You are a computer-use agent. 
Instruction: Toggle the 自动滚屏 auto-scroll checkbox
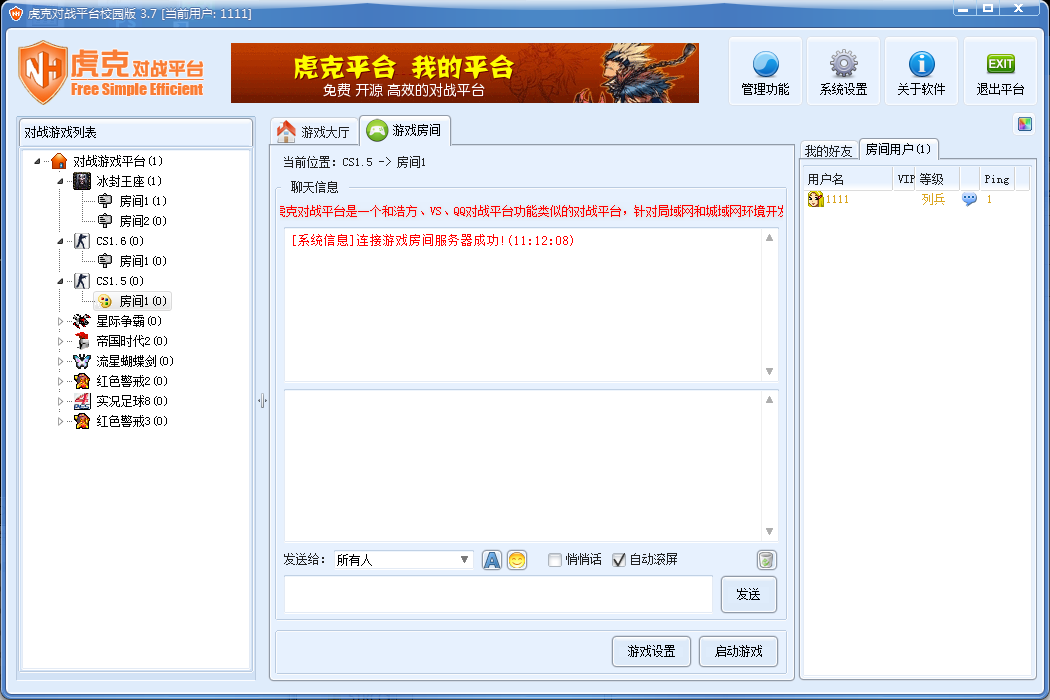point(619,560)
